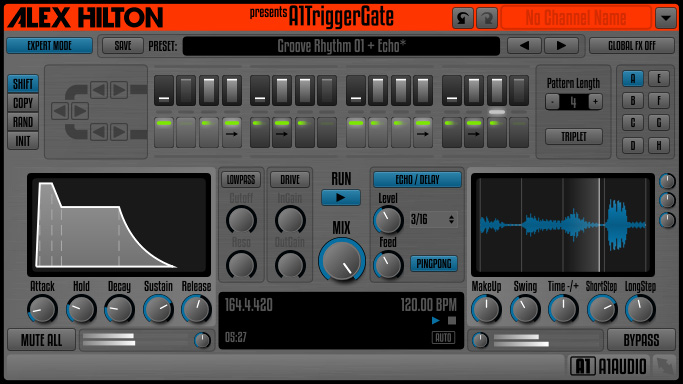Image resolution: width=683 pixels, height=384 pixels.
Task: Toggle PINGPONG delay mode
Action: [x=434, y=263]
